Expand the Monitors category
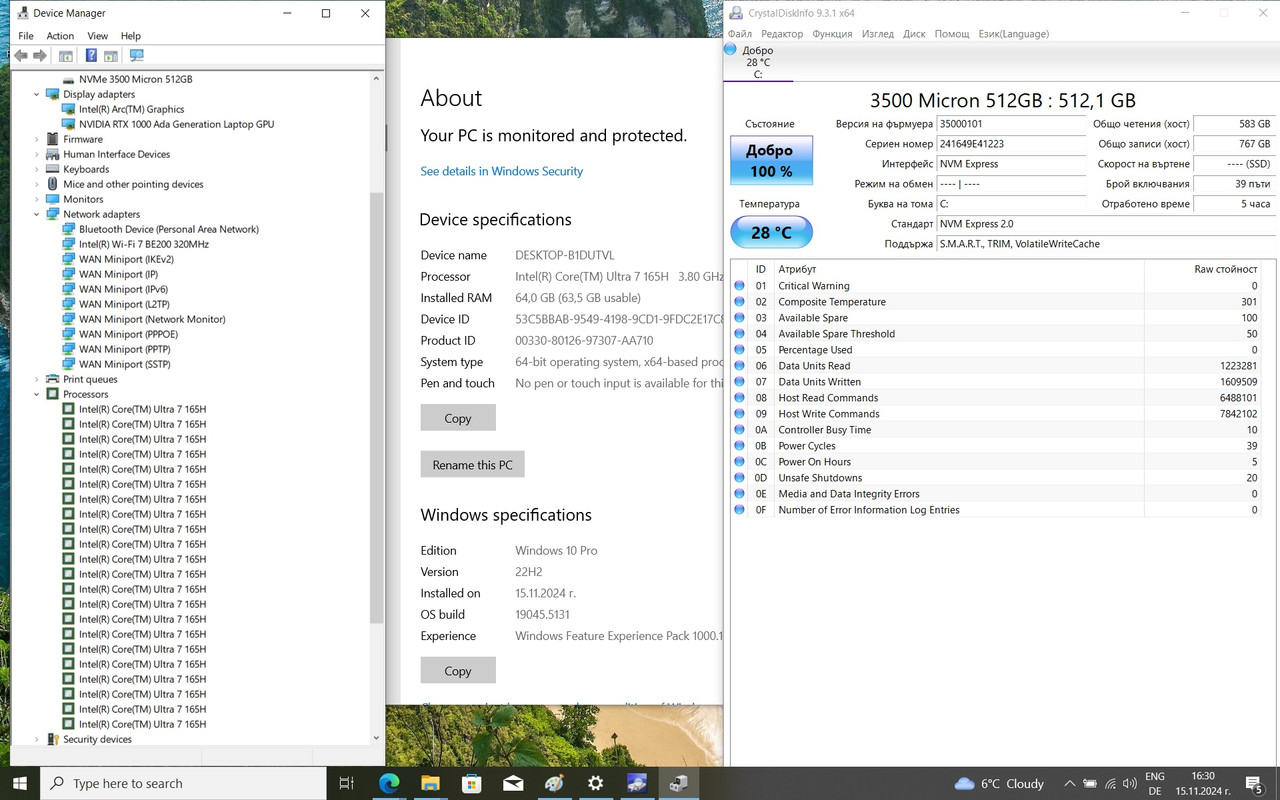 pyautogui.click(x=37, y=199)
